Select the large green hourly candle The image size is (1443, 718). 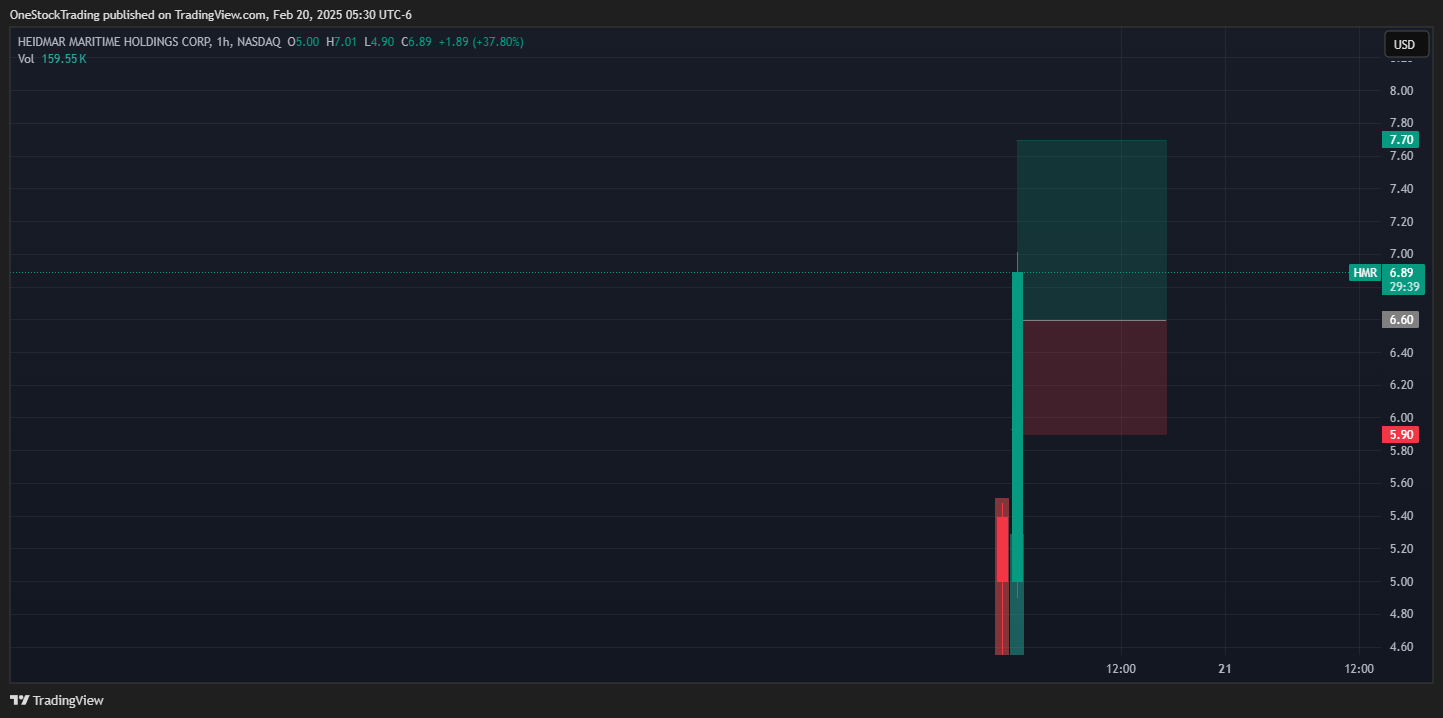coord(1017,426)
